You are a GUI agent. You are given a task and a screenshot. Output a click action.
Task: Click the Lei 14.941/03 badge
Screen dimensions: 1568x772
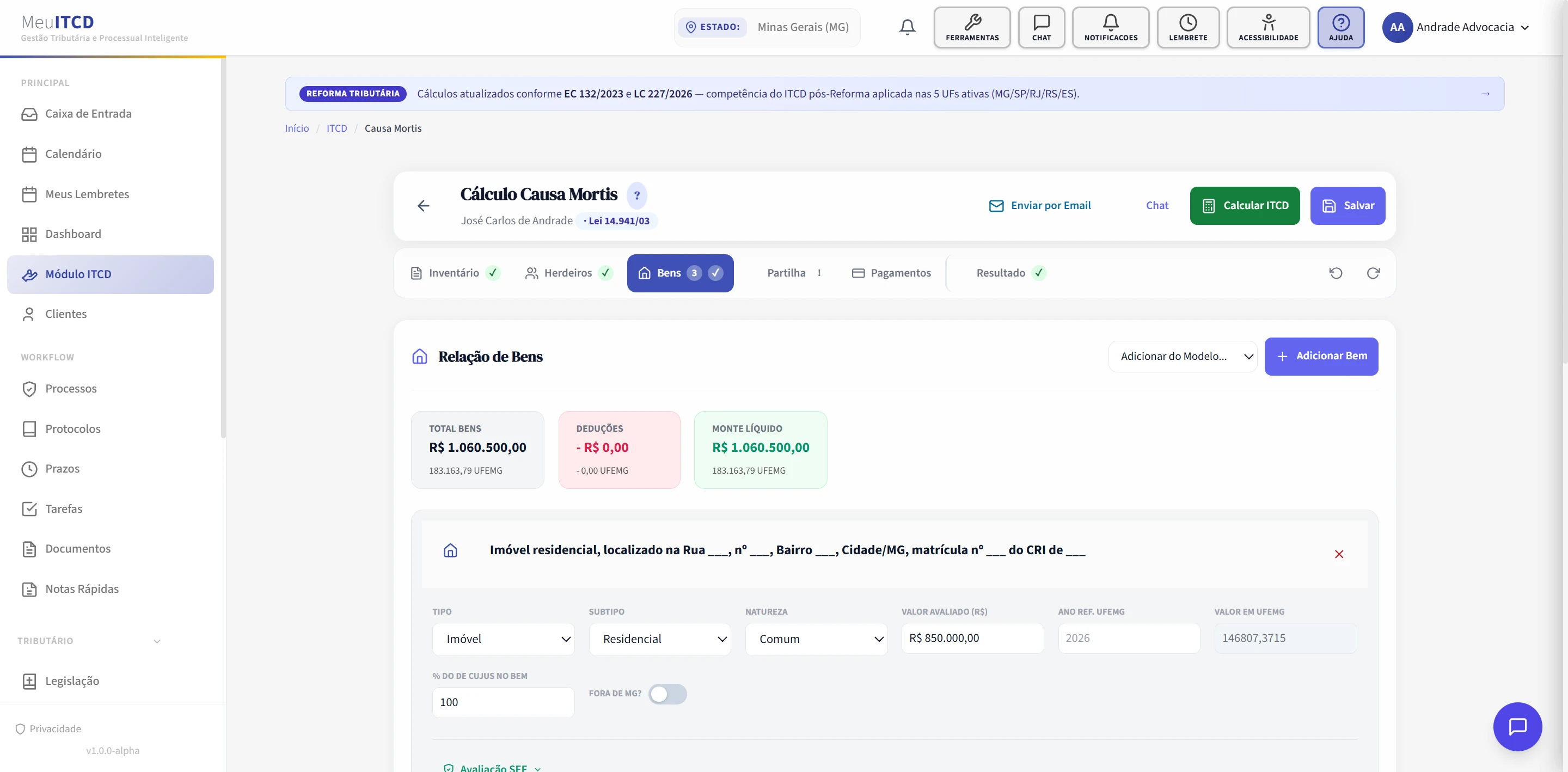click(x=617, y=221)
